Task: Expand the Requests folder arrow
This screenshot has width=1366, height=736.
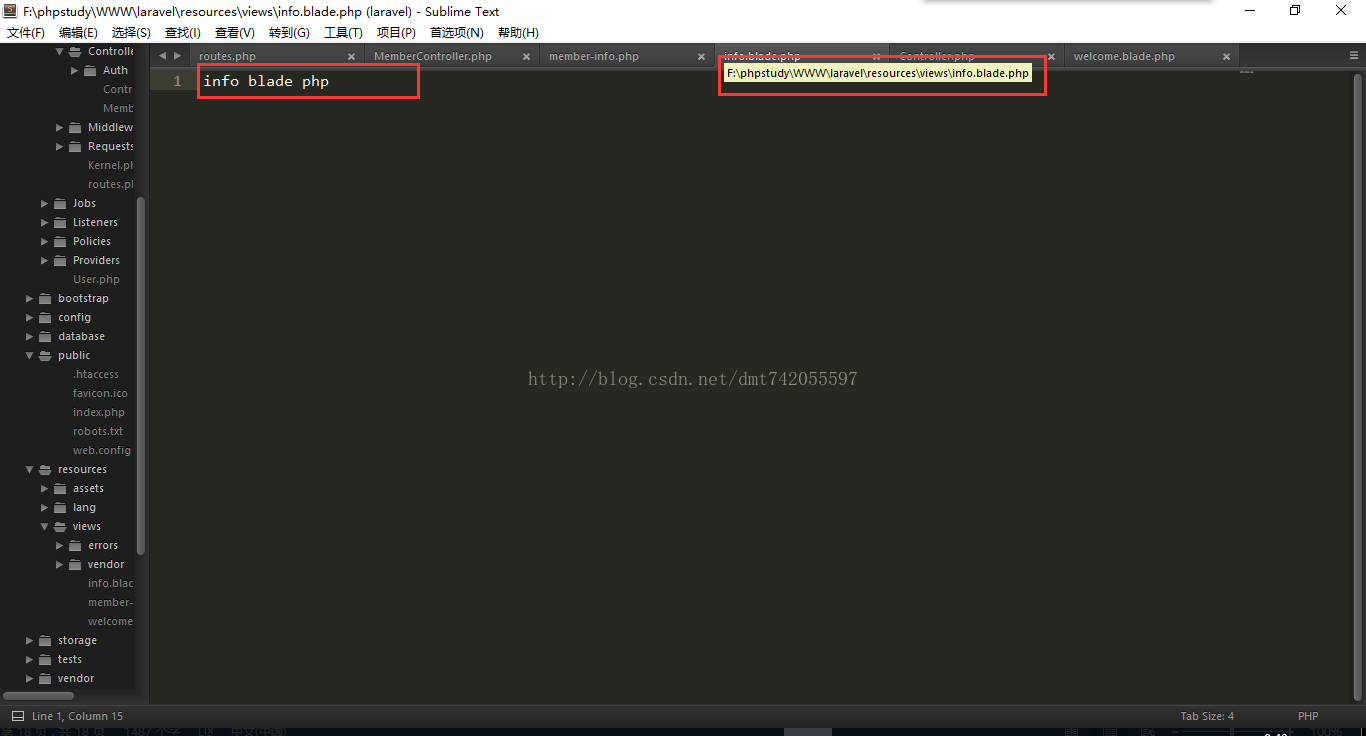Action: click(60, 147)
